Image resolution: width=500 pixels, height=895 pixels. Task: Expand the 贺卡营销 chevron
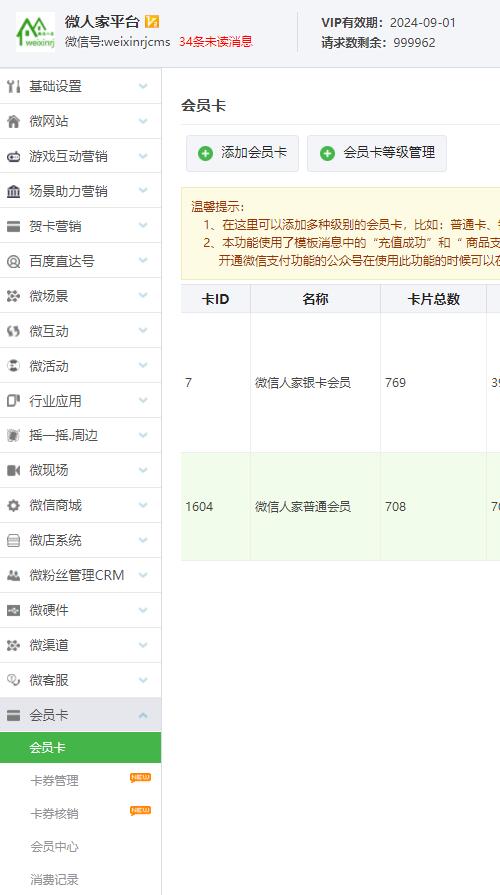tap(143, 225)
